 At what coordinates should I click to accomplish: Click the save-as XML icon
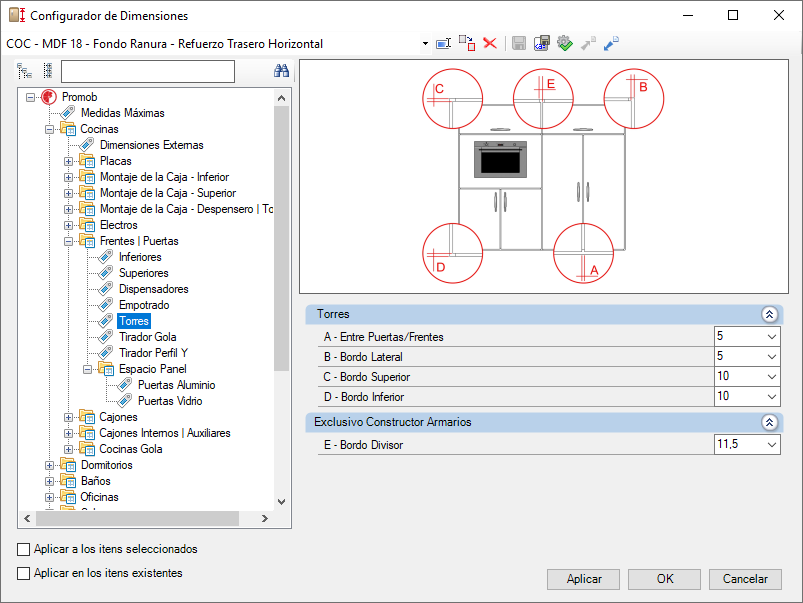pos(541,43)
